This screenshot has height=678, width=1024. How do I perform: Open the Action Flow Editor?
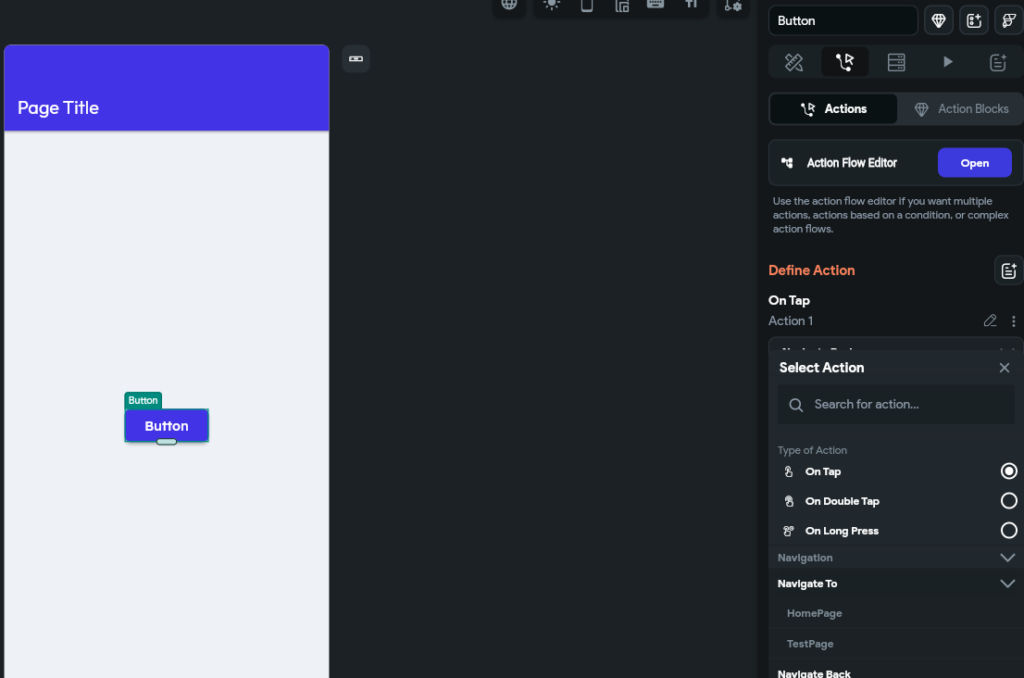coord(974,163)
